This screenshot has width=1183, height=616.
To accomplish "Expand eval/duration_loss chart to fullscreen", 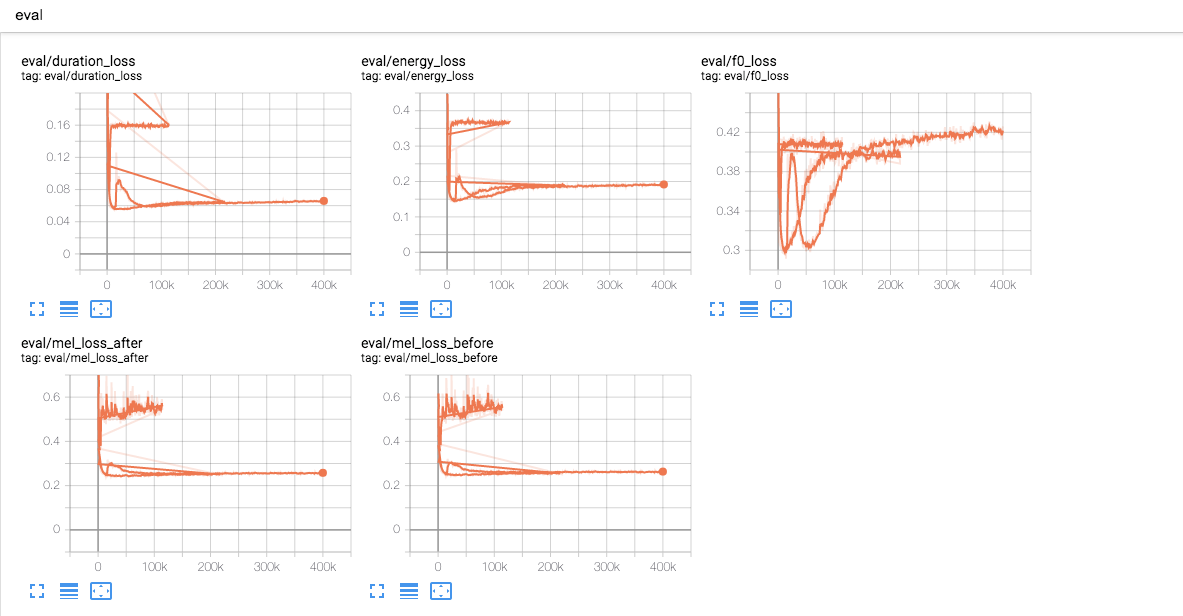I will (37, 309).
